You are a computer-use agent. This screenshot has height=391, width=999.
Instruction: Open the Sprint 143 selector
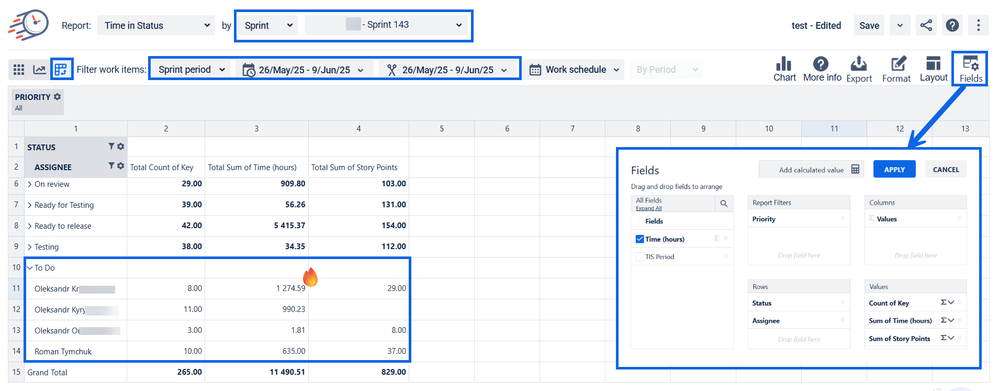click(x=386, y=25)
